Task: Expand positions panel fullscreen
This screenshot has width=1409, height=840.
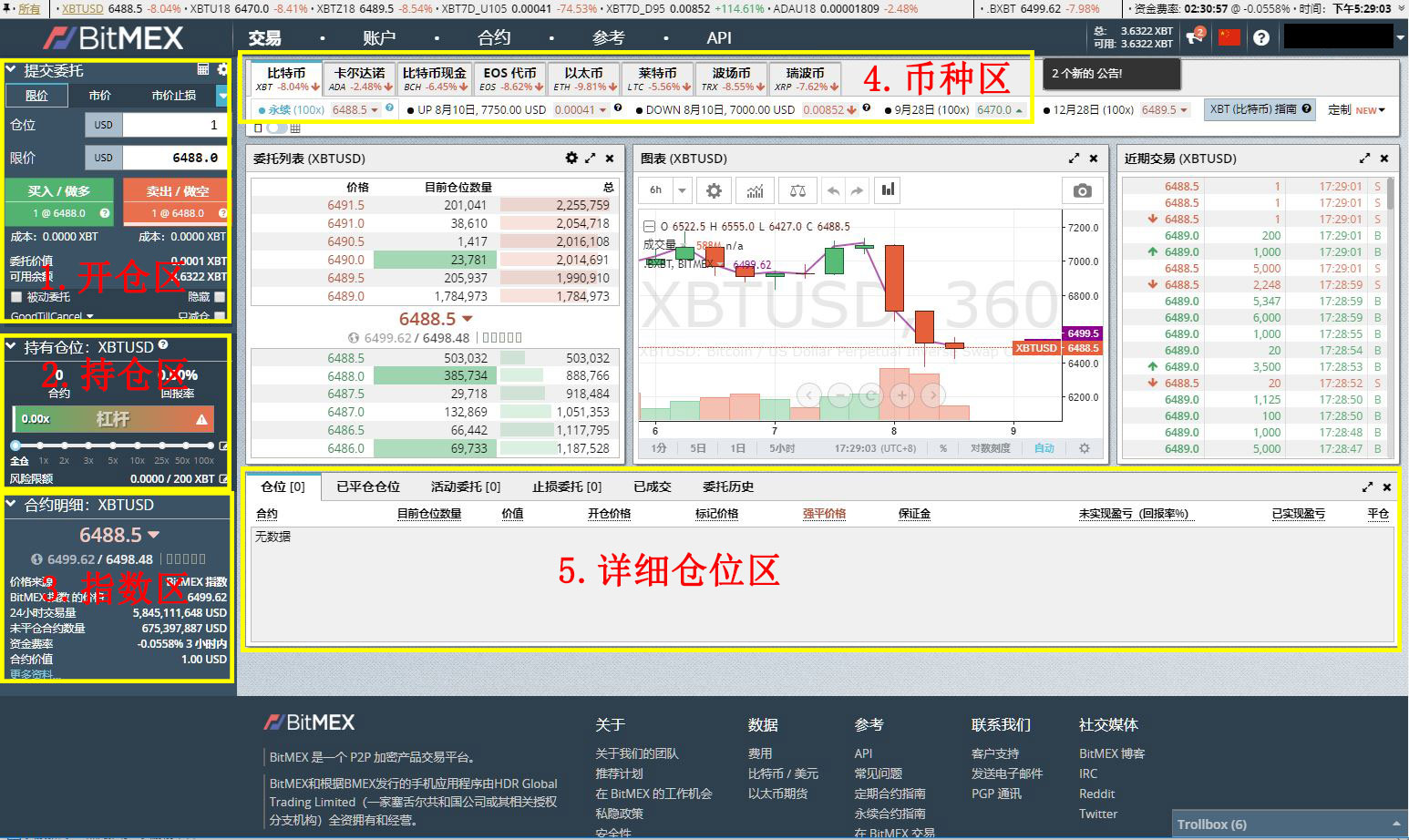Action: point(1367,487)
